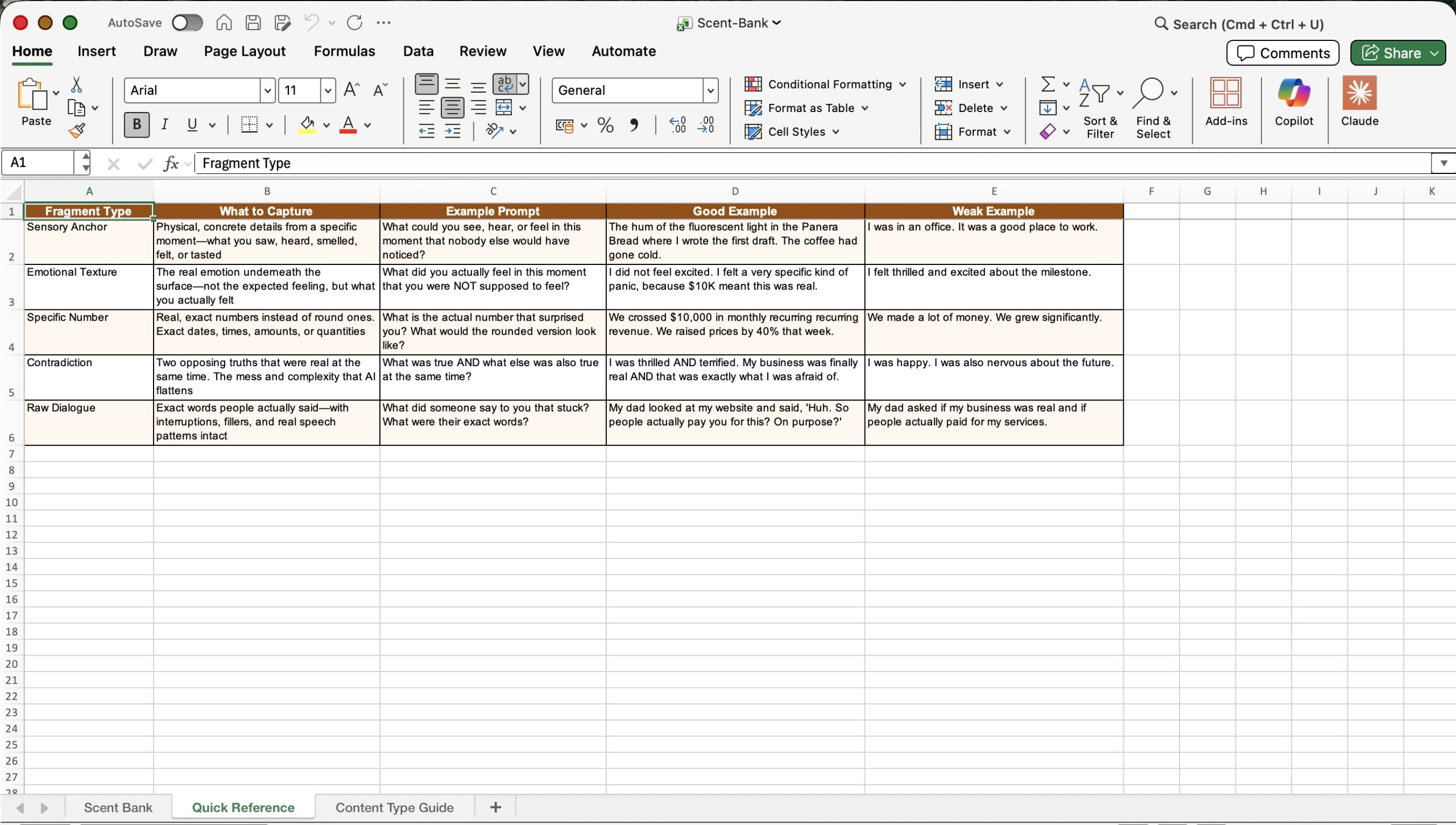The image size is (1456, 825).
Task: Expand the Conditional Formatting menu
Action: 825,84
